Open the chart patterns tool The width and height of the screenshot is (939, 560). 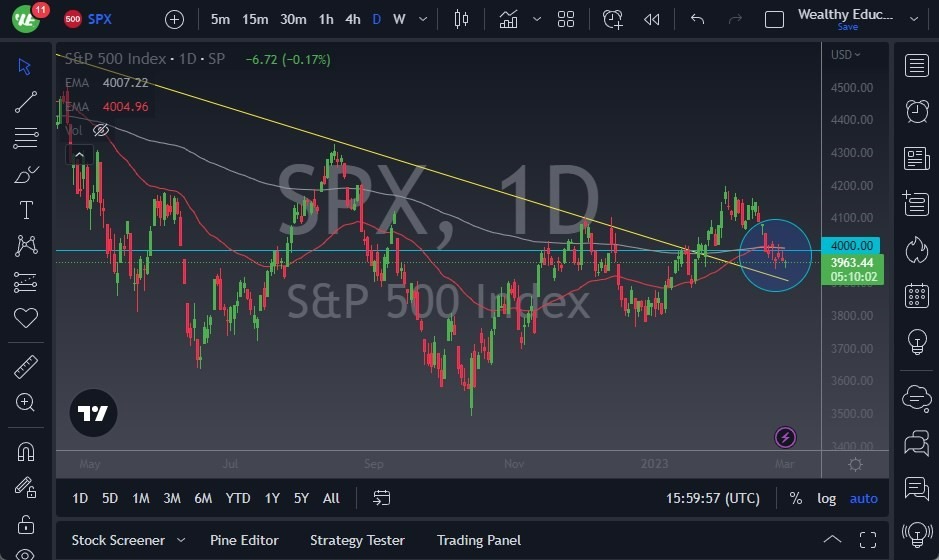point(26,246)
